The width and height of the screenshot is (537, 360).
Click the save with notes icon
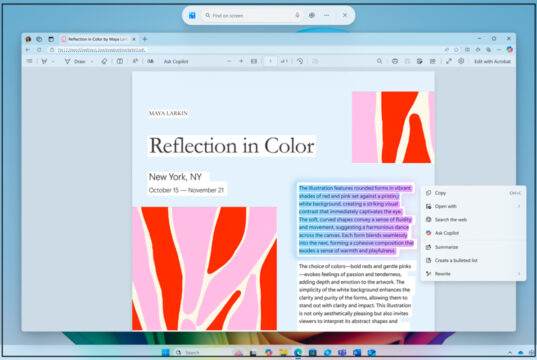pos(420,61)
